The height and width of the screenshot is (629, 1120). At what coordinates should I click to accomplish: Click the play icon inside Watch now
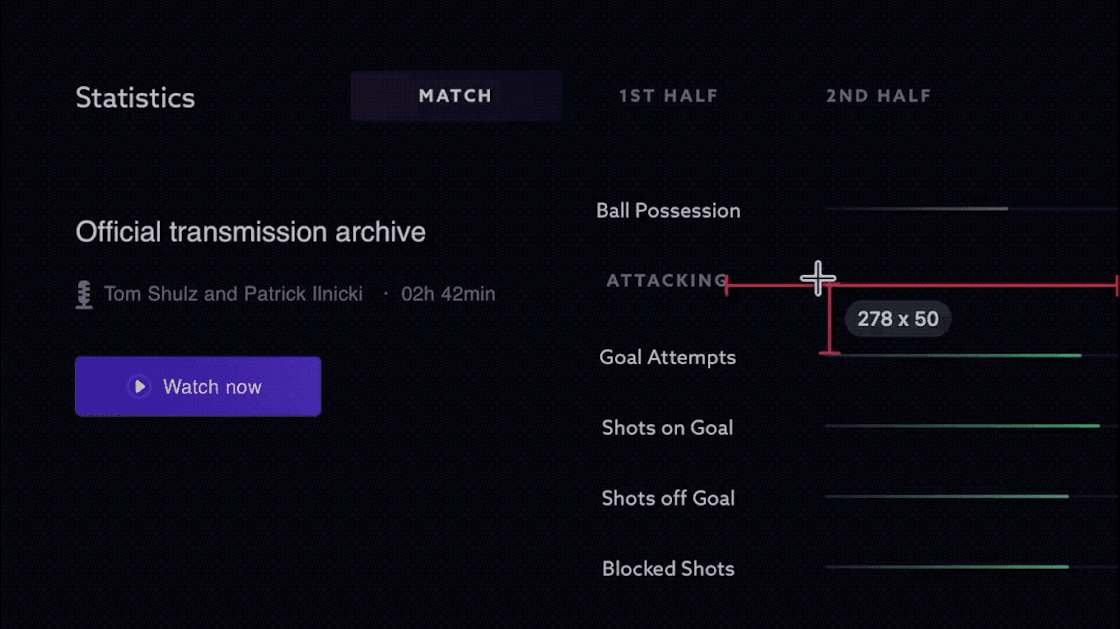coord(139,387)
